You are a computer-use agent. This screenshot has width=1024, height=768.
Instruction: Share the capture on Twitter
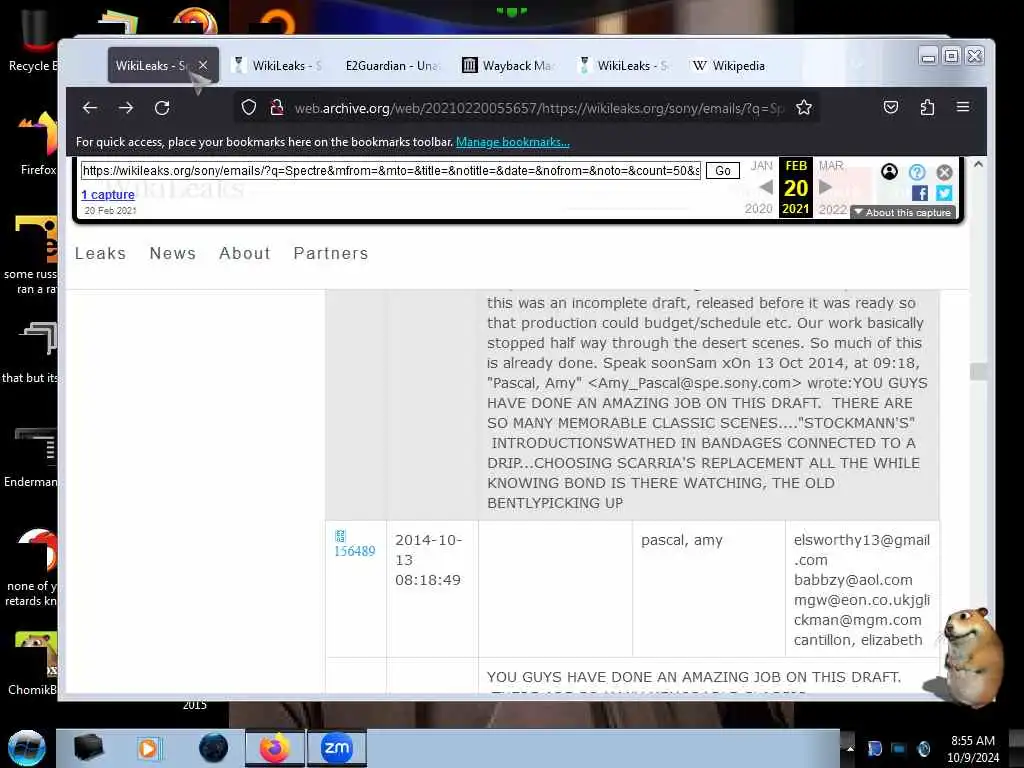(x=944, y=193)
